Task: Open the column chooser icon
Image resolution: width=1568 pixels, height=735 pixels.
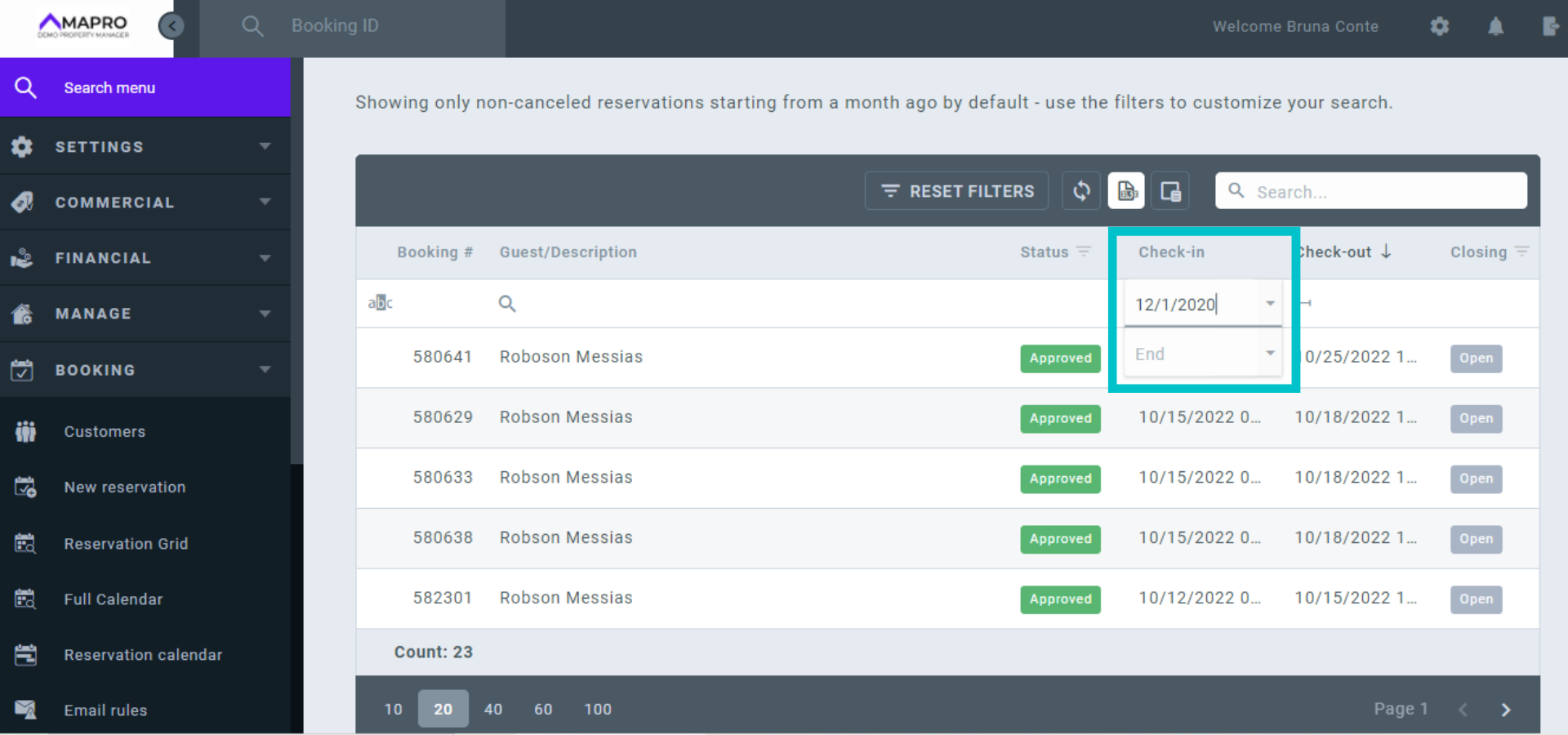Action: (1170, 191)
